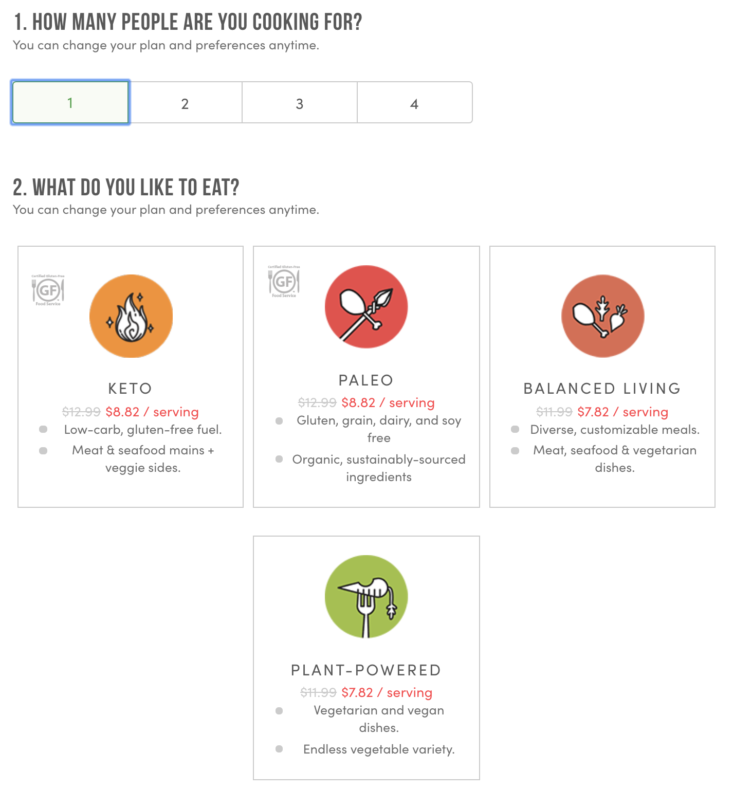Select cooking for 2 people

185,103
